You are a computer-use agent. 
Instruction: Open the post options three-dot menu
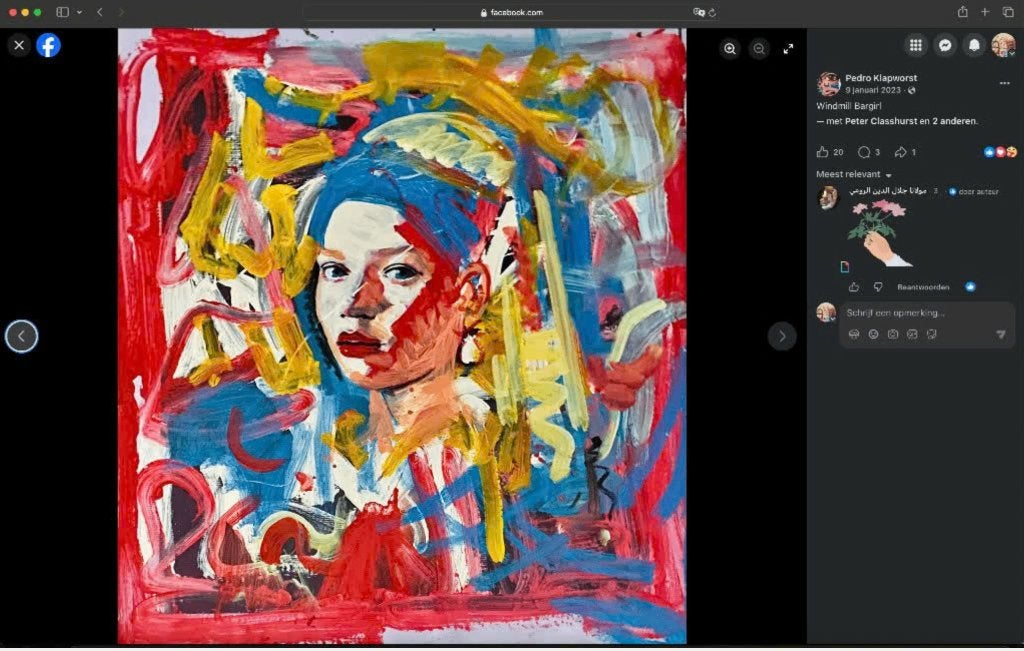click(x=1004, y=83)
